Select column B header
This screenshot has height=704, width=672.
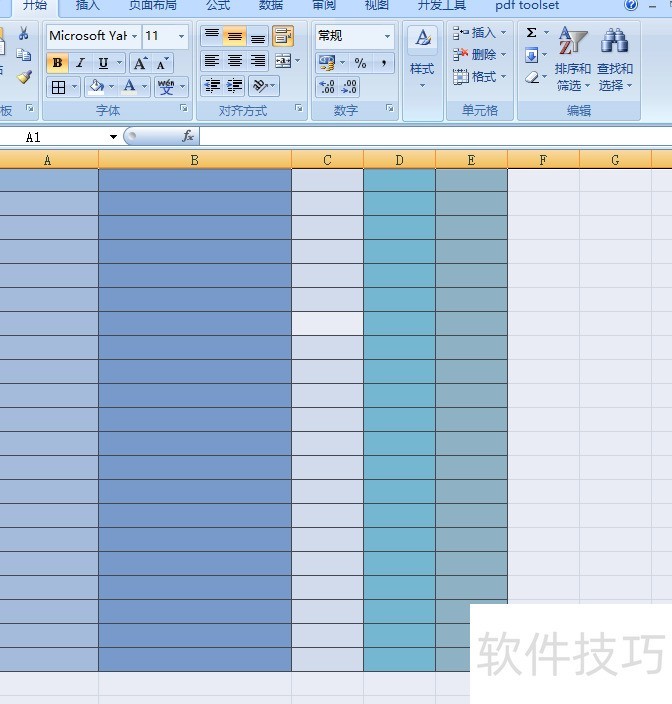pyautogui.click(x=194, y=160)
